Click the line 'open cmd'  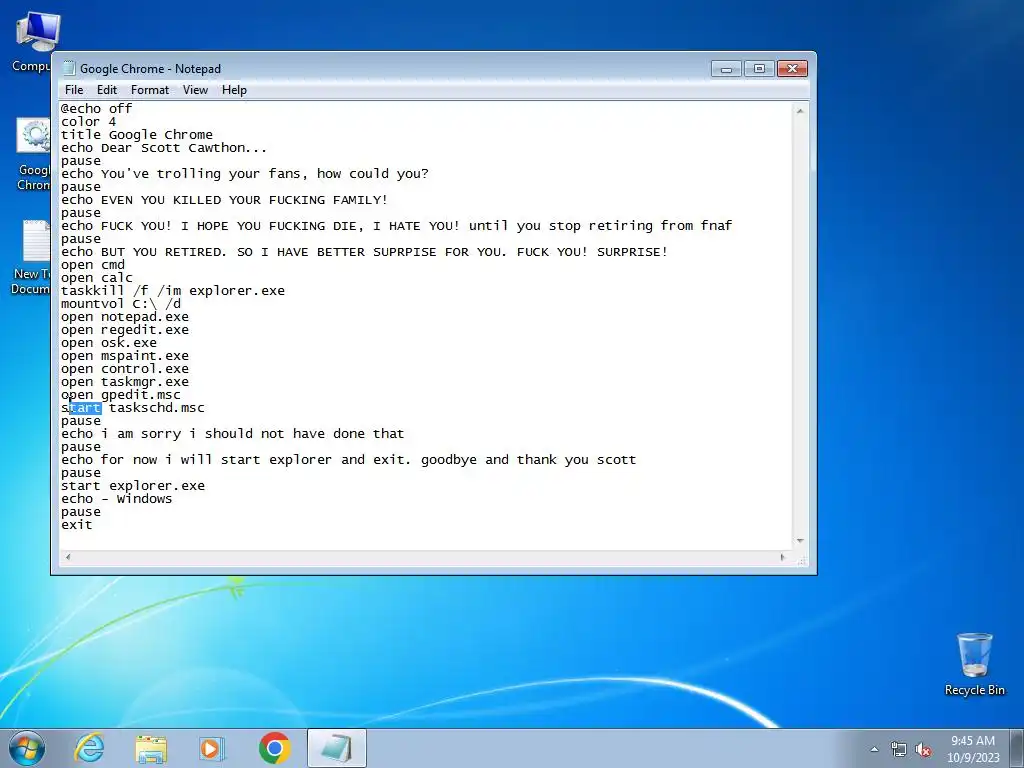tap(93, 264)
